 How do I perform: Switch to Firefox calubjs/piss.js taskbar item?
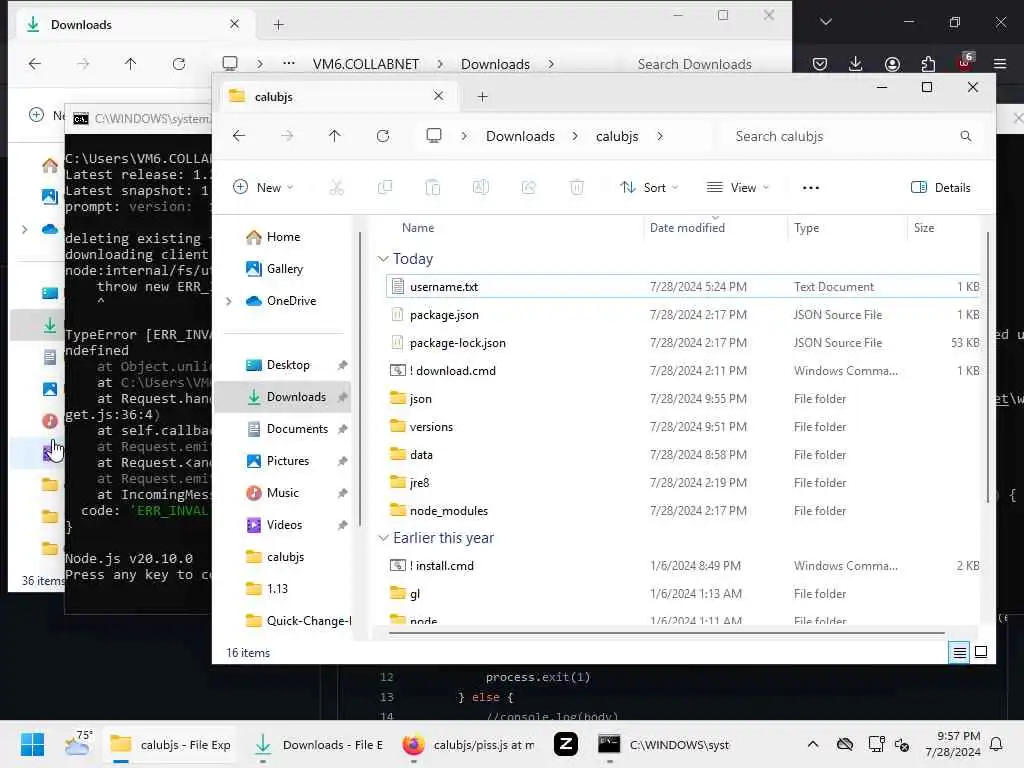tap(468, 744)
